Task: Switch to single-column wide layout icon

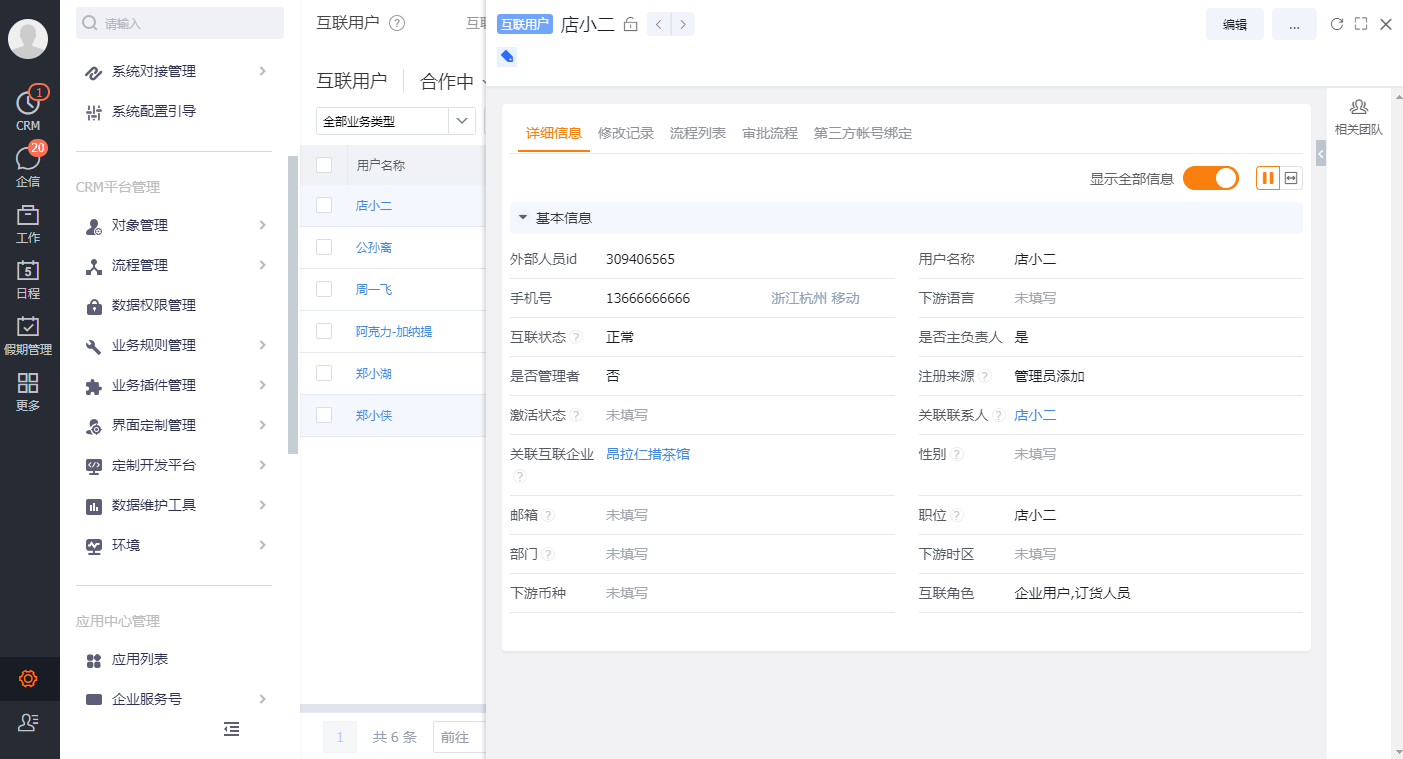Action: pos(1291,178)
